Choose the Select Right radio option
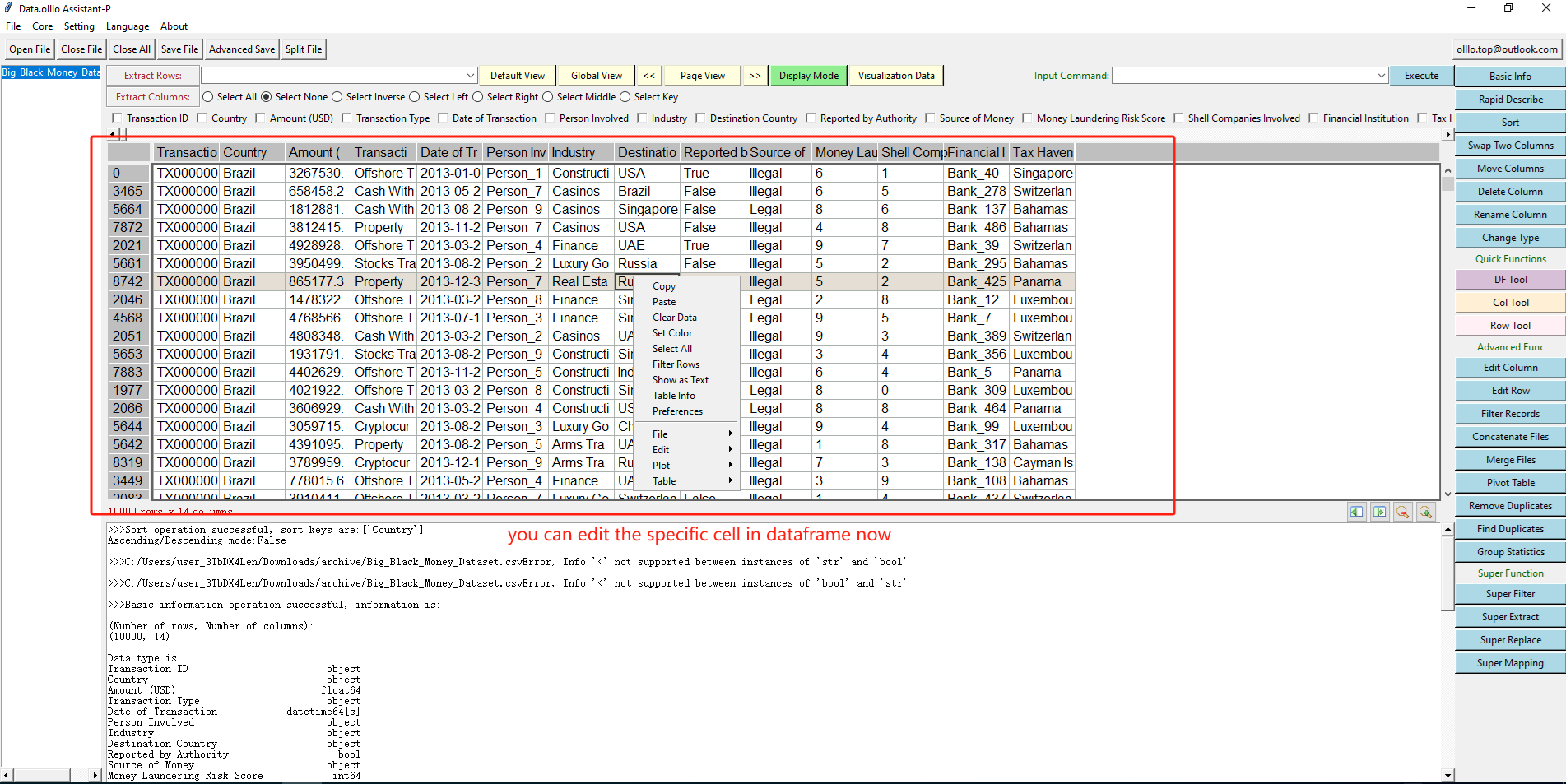 (x=477, y=97)
